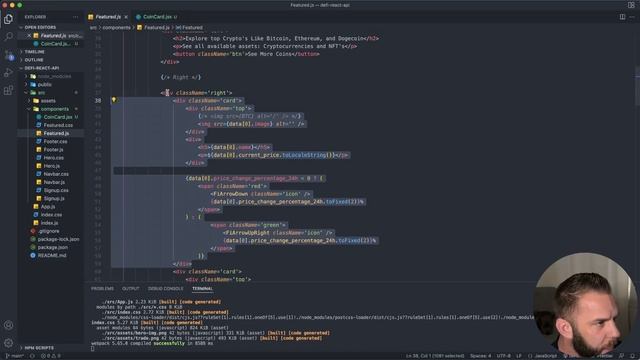
Task: Expand the Outline section
Action: [x=51, y=60]
